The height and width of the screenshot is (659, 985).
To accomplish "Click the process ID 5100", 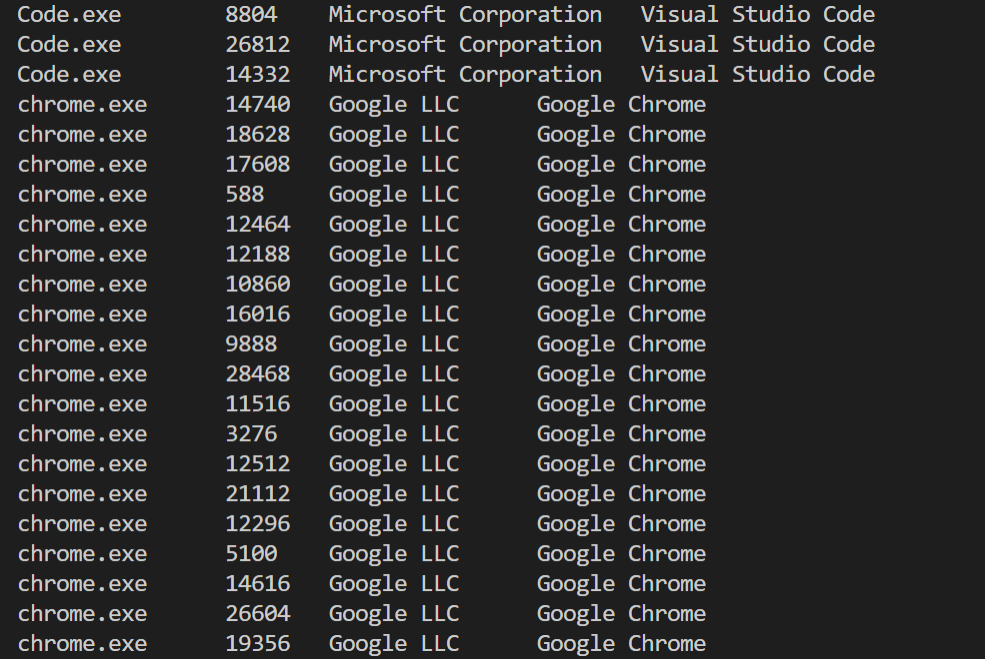I will pos(251,554).
